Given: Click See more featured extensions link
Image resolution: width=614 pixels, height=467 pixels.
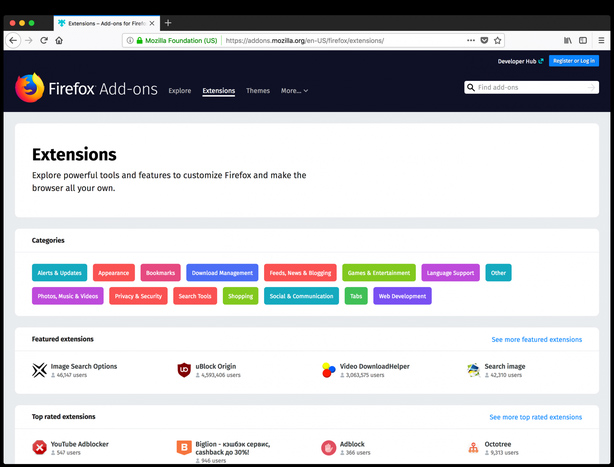Looking at the screenshot, I should coord(536,339).
